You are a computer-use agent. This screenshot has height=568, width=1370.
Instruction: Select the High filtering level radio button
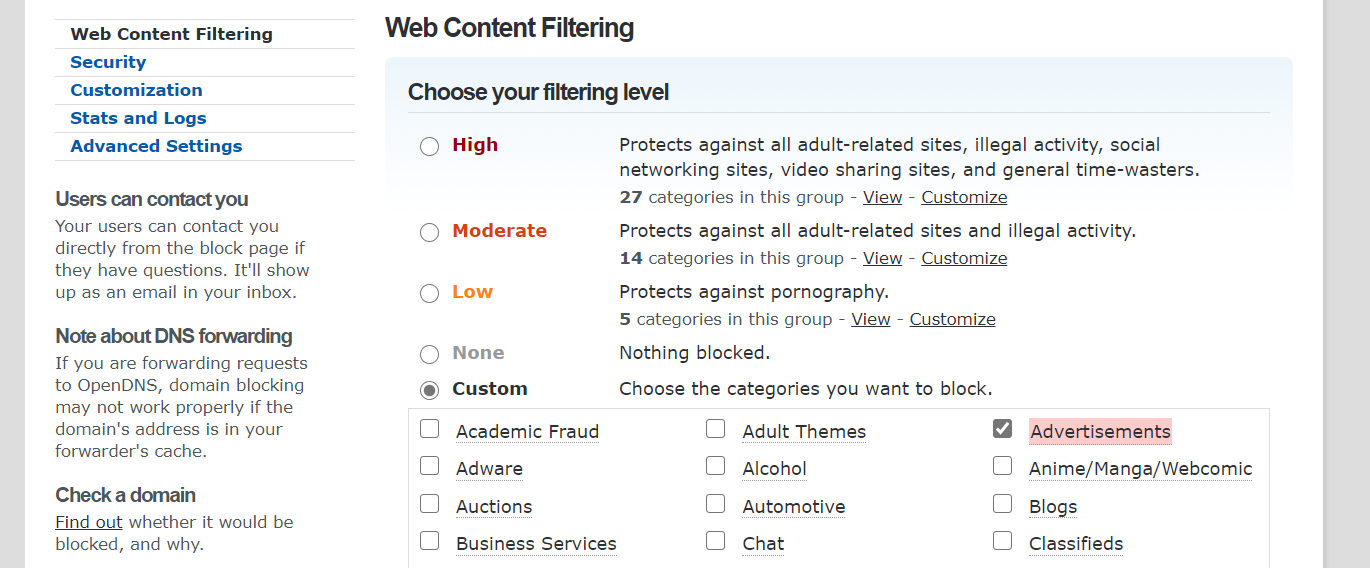(x=429, y=146)
